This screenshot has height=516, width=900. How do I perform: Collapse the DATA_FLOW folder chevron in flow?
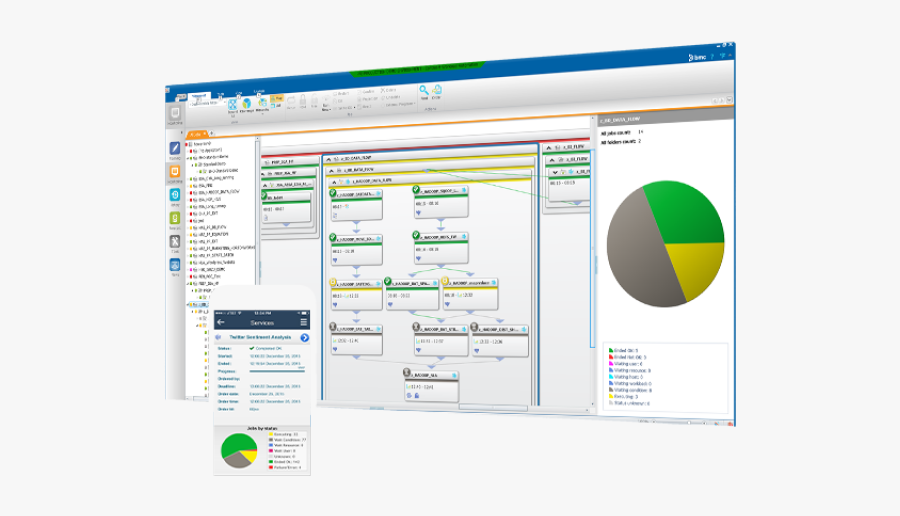tap(336, 170)
